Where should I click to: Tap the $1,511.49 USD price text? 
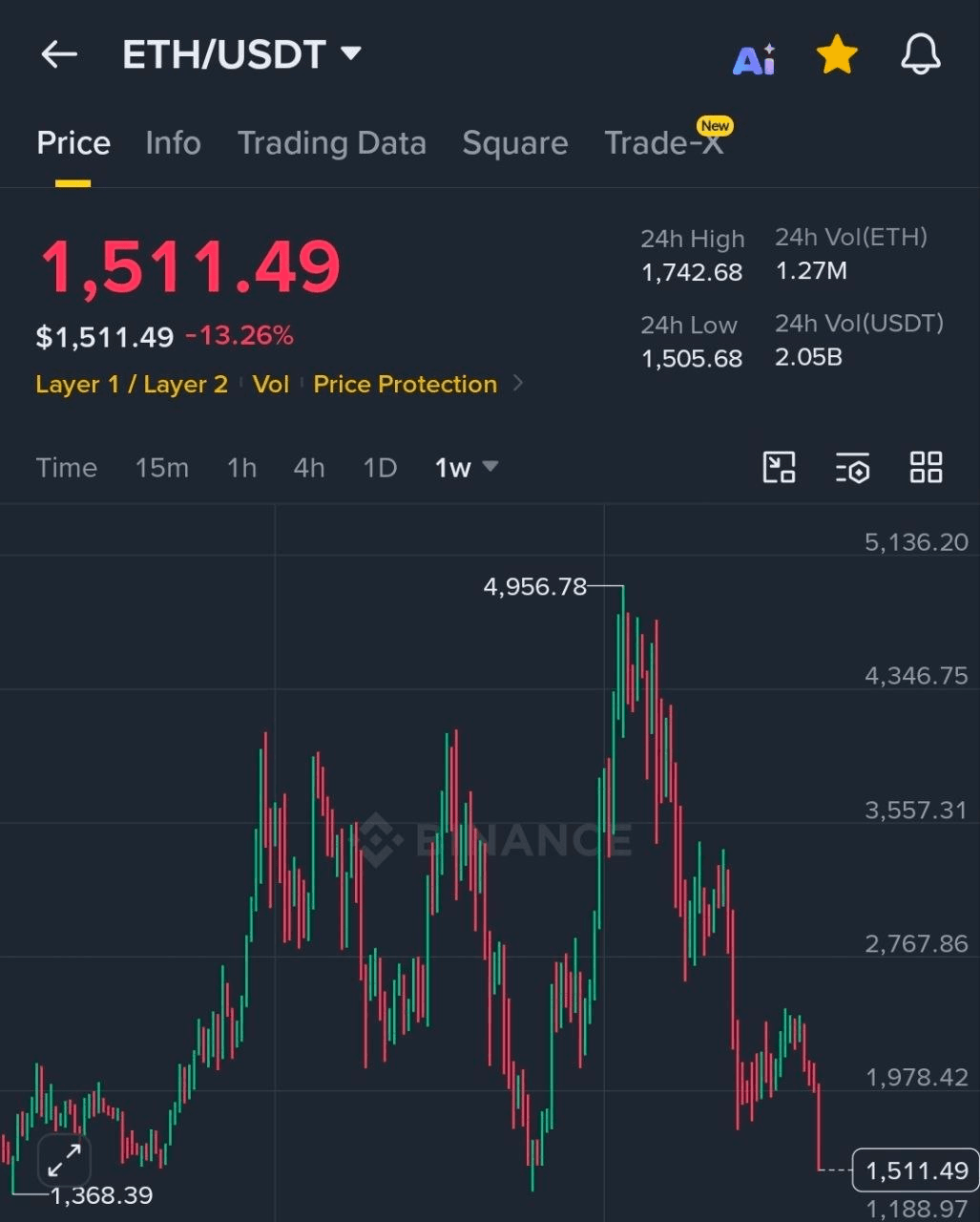105,337
